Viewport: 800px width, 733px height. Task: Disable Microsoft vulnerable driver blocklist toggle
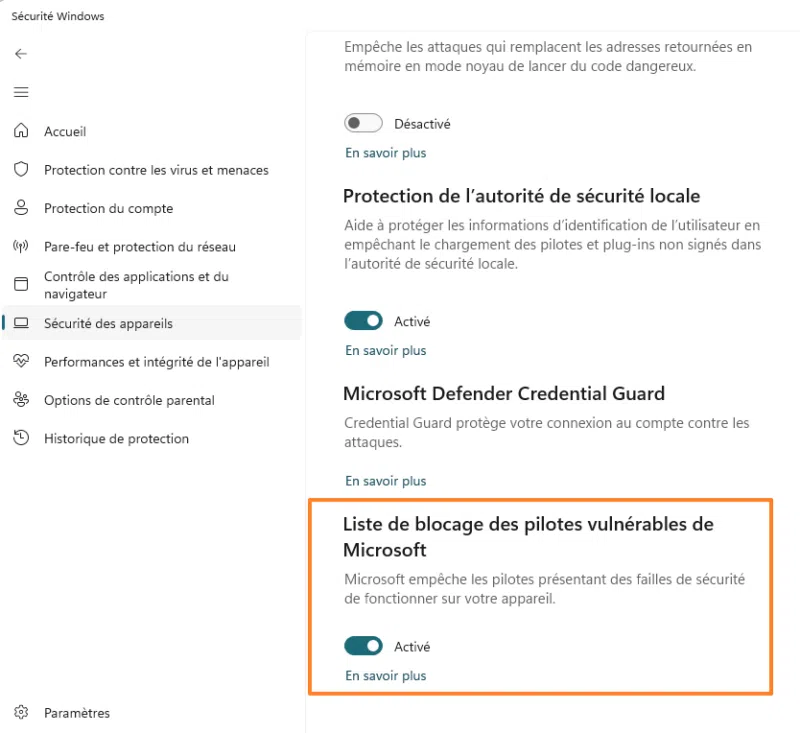click(364, 646)
